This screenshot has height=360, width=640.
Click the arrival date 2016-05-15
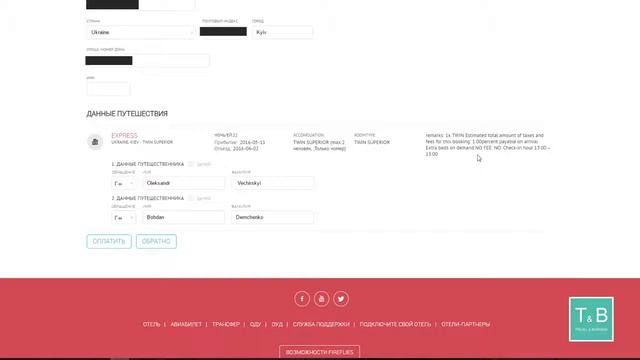click(252, 142)
